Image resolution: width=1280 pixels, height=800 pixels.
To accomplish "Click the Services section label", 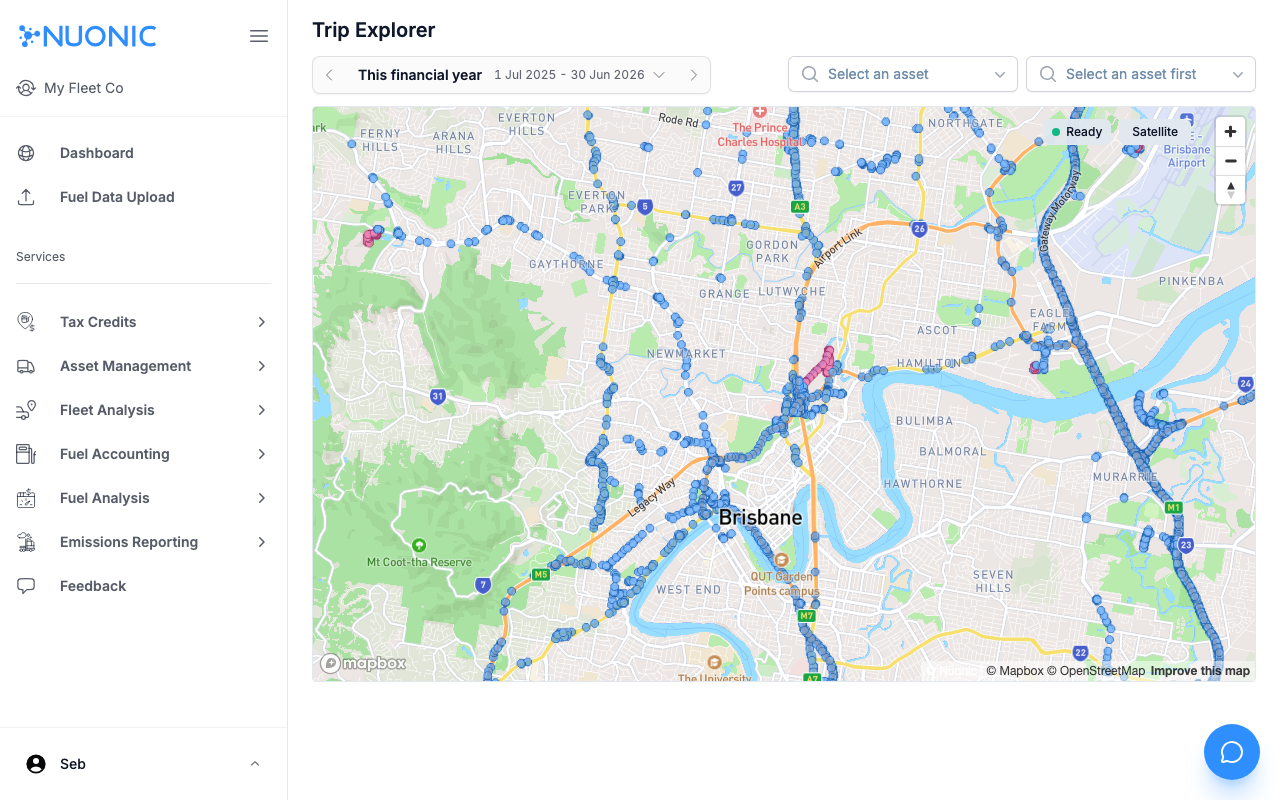I will [x=41, y=257].
